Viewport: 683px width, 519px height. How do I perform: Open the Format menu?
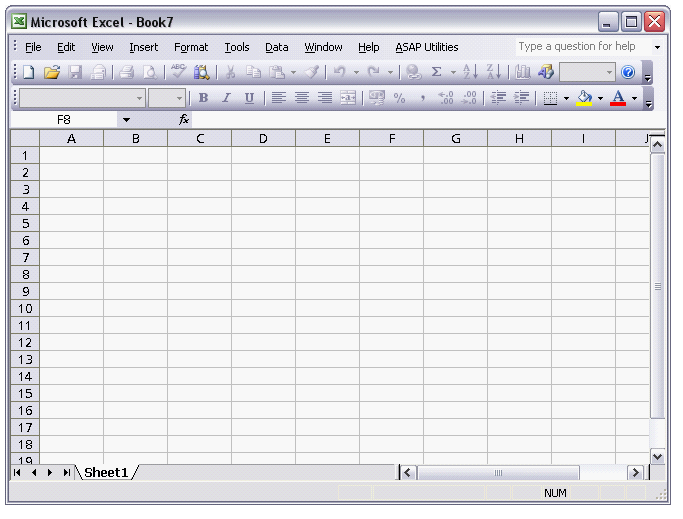coord(191,47)
